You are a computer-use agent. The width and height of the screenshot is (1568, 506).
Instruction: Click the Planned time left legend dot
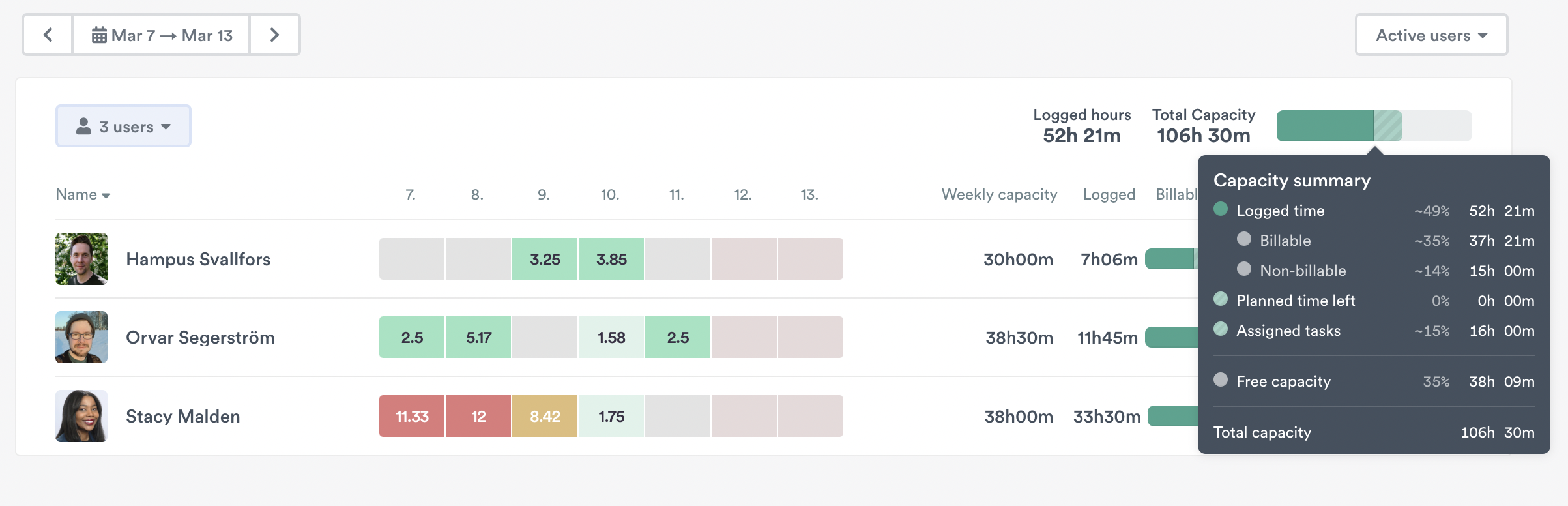click(x=1220, y=300)
